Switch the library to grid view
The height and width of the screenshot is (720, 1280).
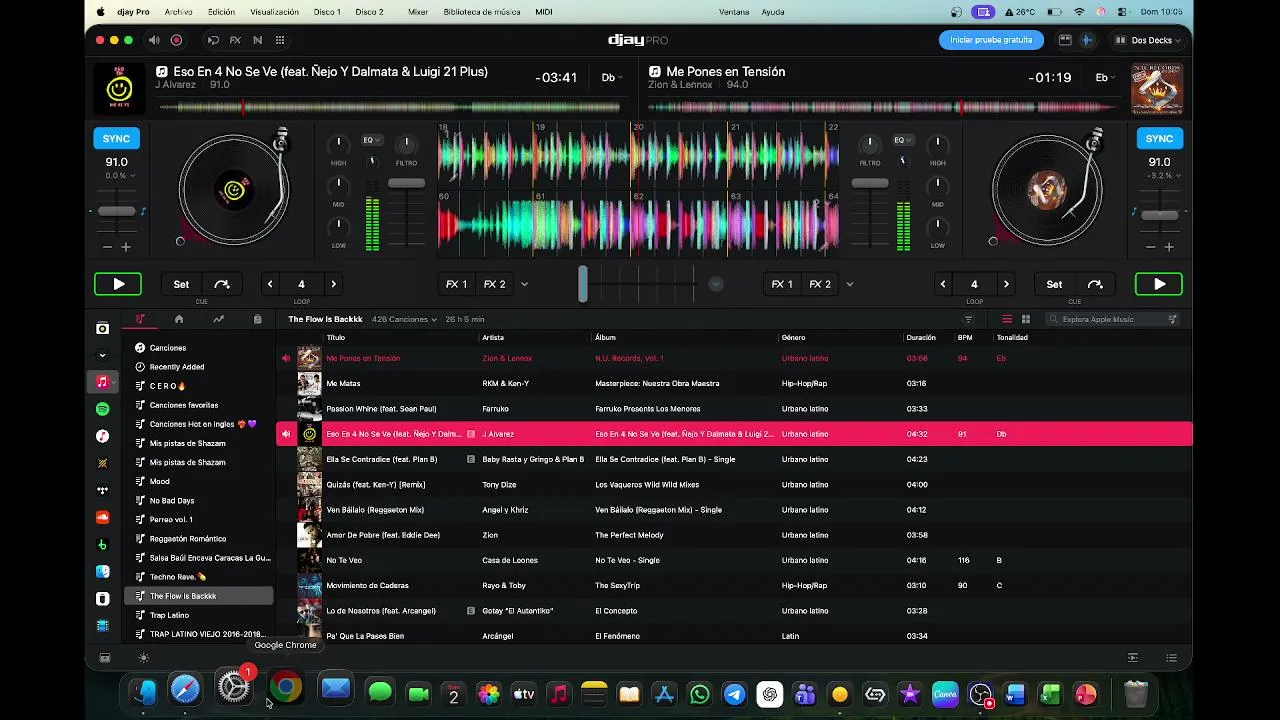(x=1026, y=319)
